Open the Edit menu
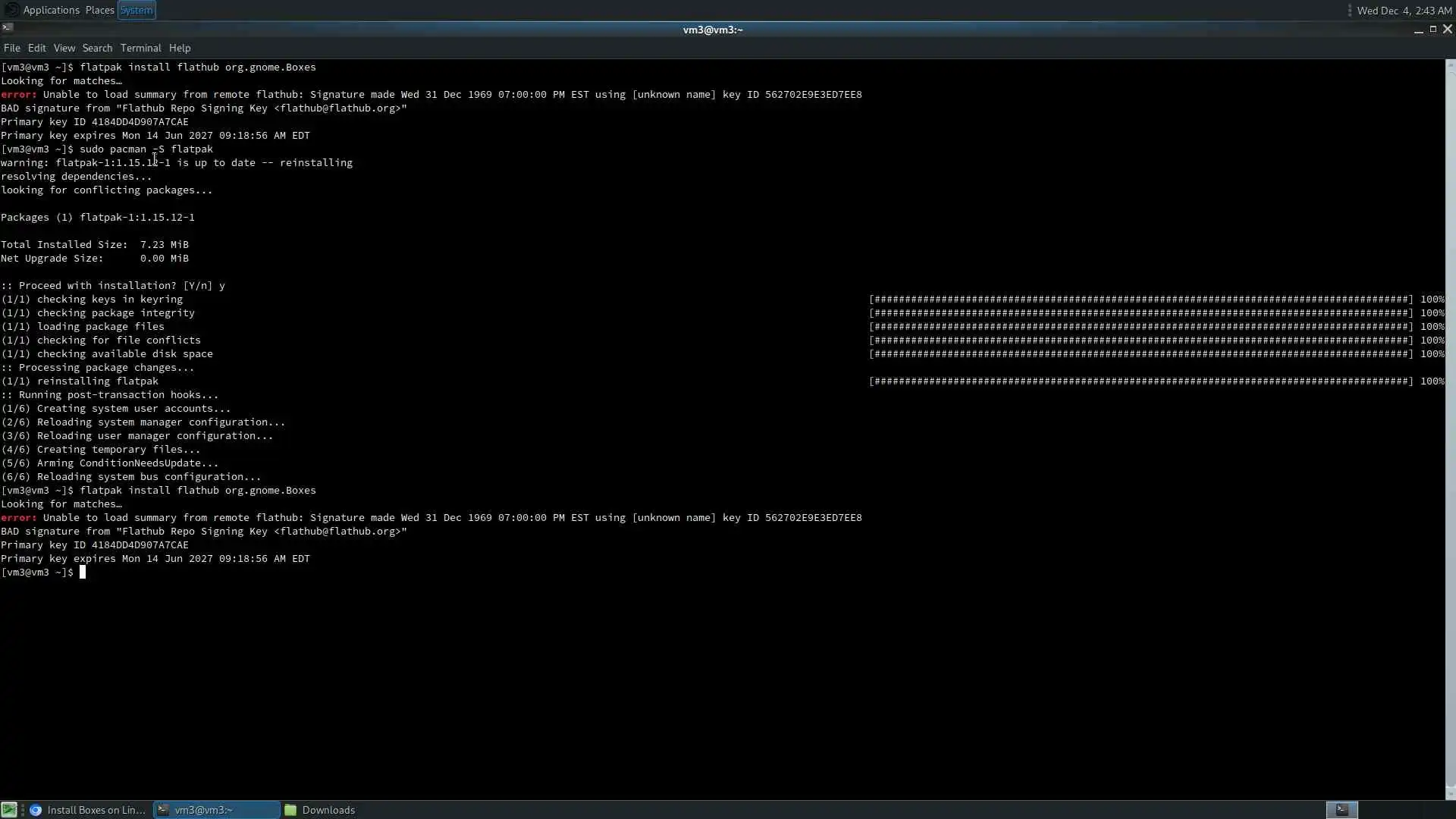 pyautogui.click(x=36, y=48)
